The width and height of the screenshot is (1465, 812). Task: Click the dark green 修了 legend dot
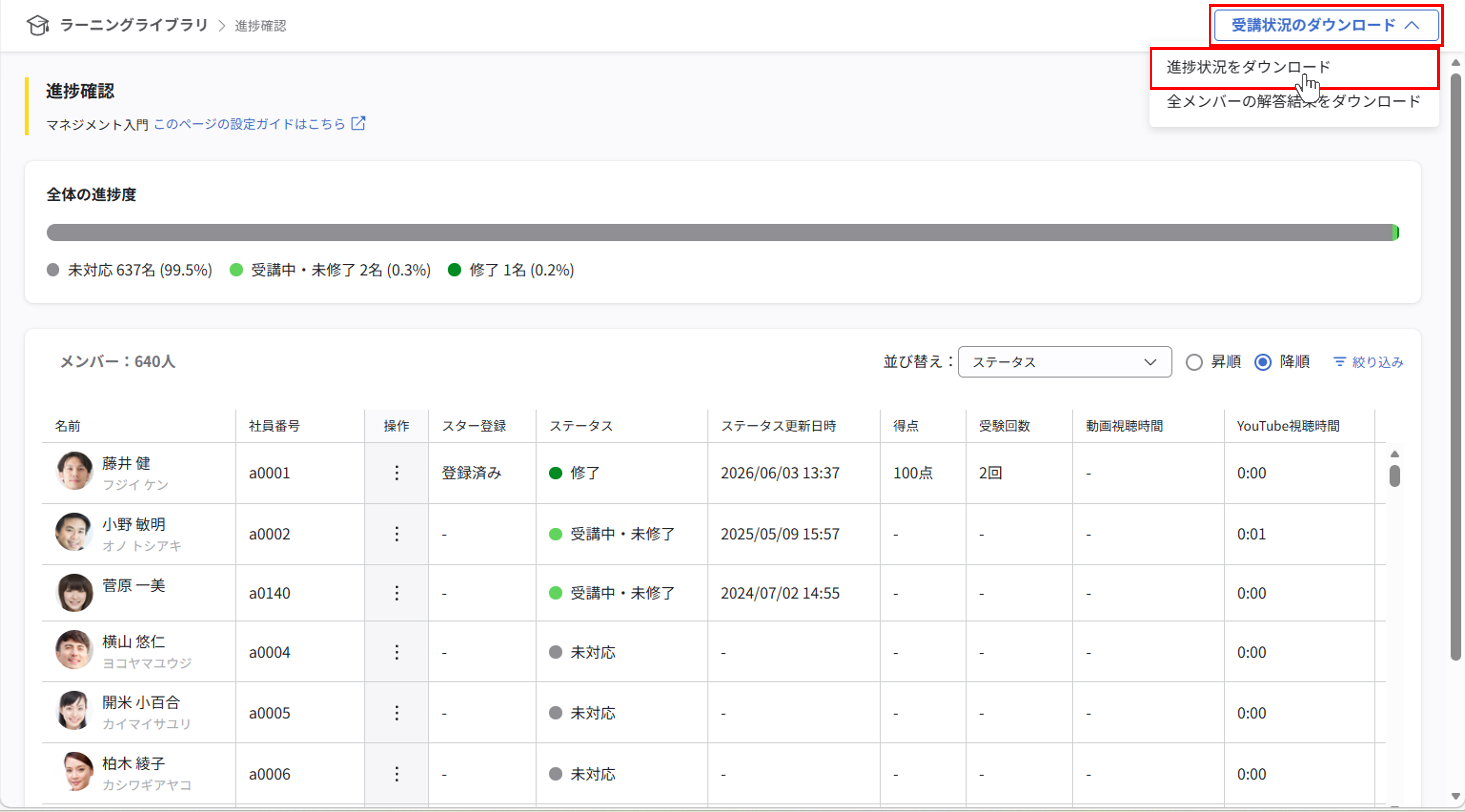454,270
